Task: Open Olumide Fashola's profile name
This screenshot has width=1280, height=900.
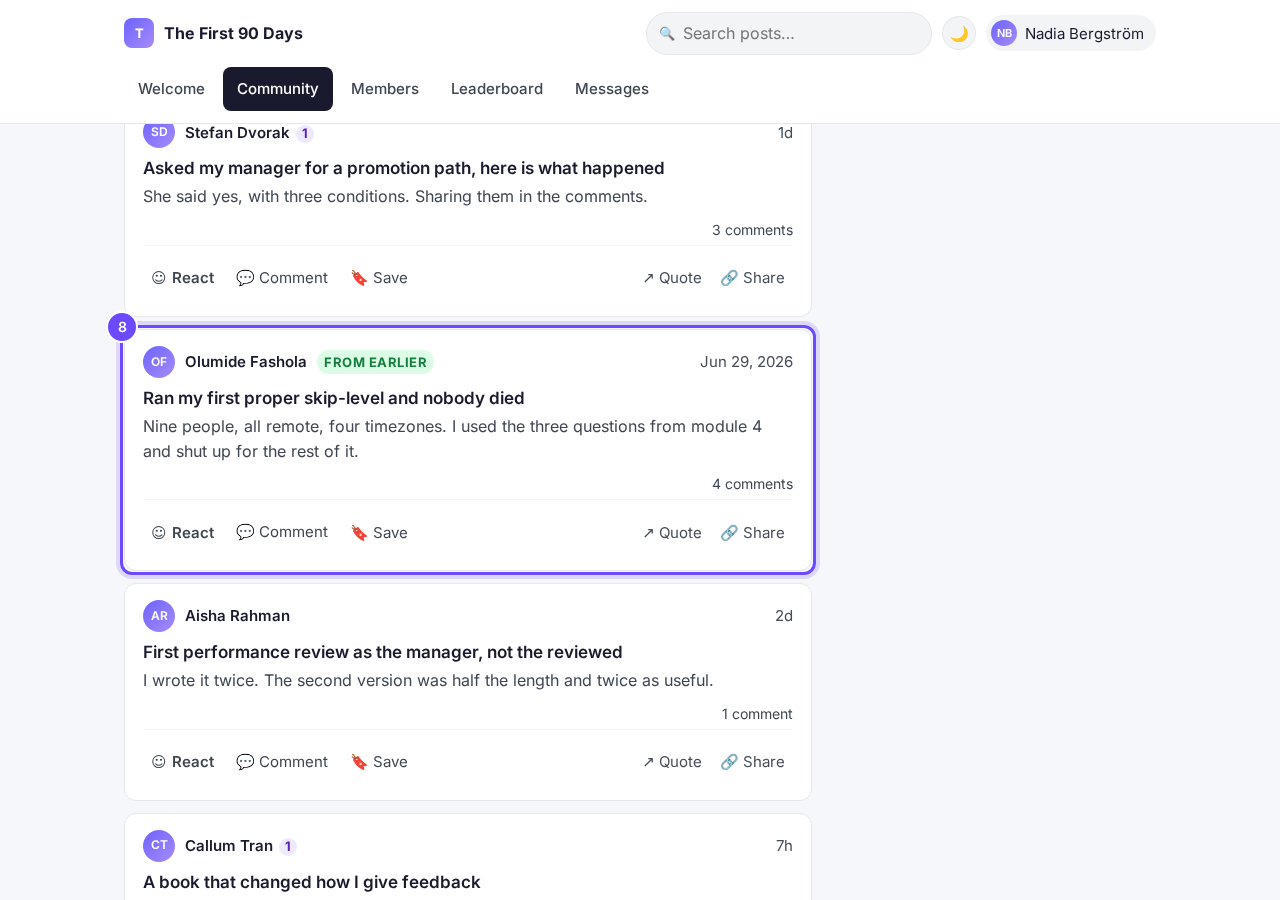Action: coord(246,362)
